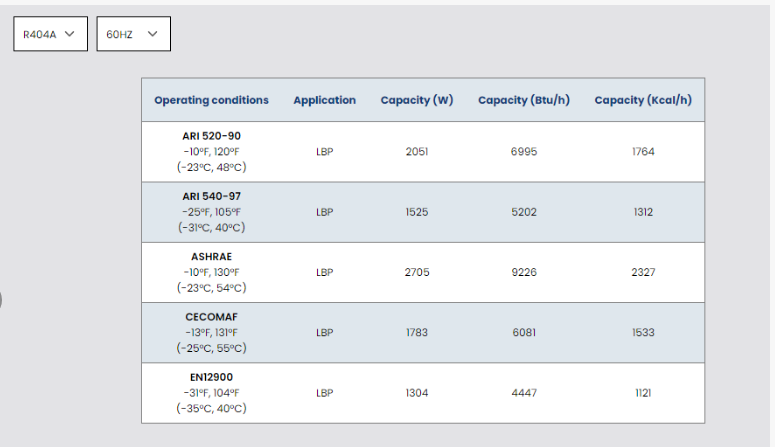Select the ARI 520-90 condition label

[212, 136]
